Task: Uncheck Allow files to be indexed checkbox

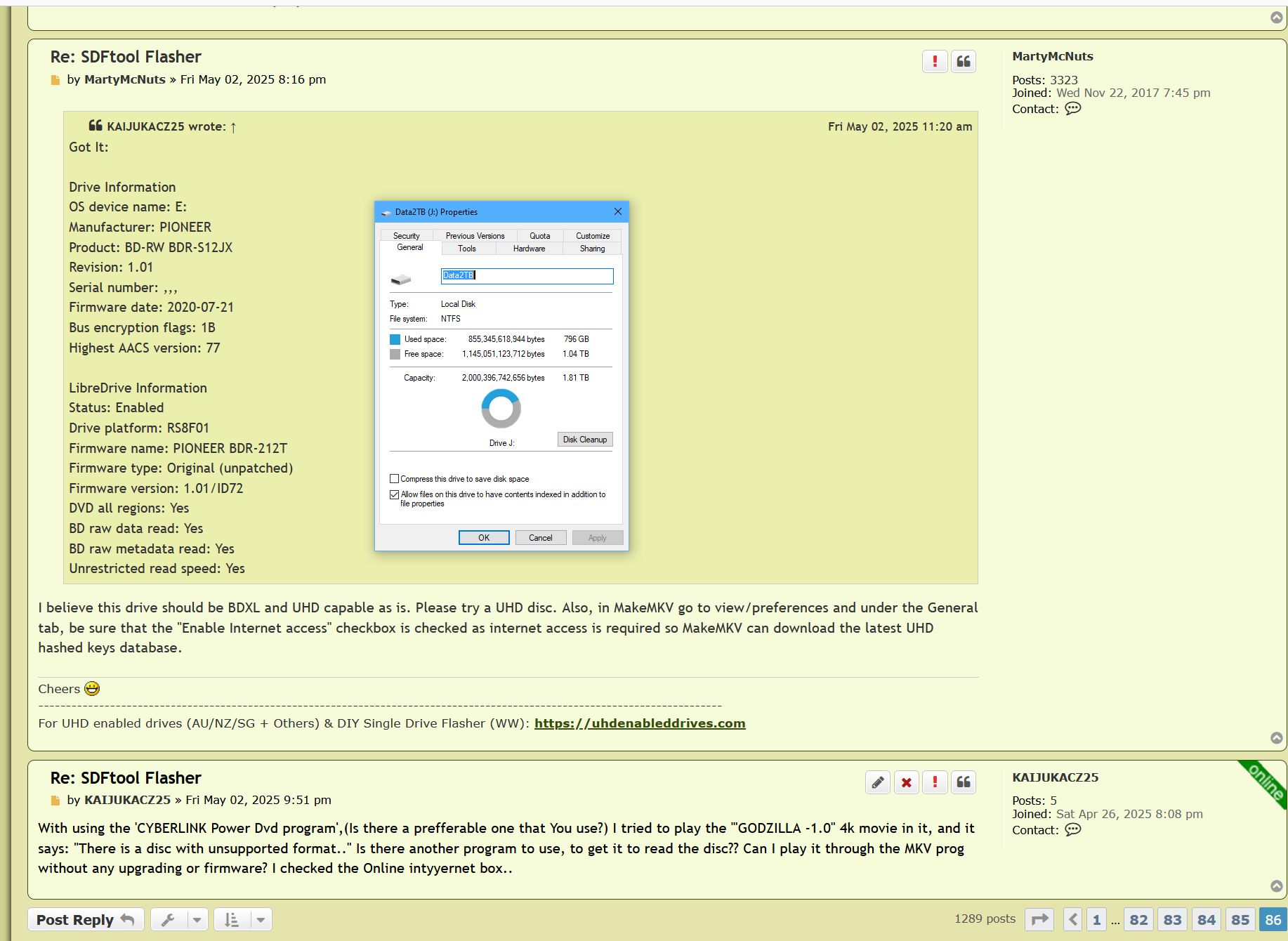Action: [x=394, y=494]
